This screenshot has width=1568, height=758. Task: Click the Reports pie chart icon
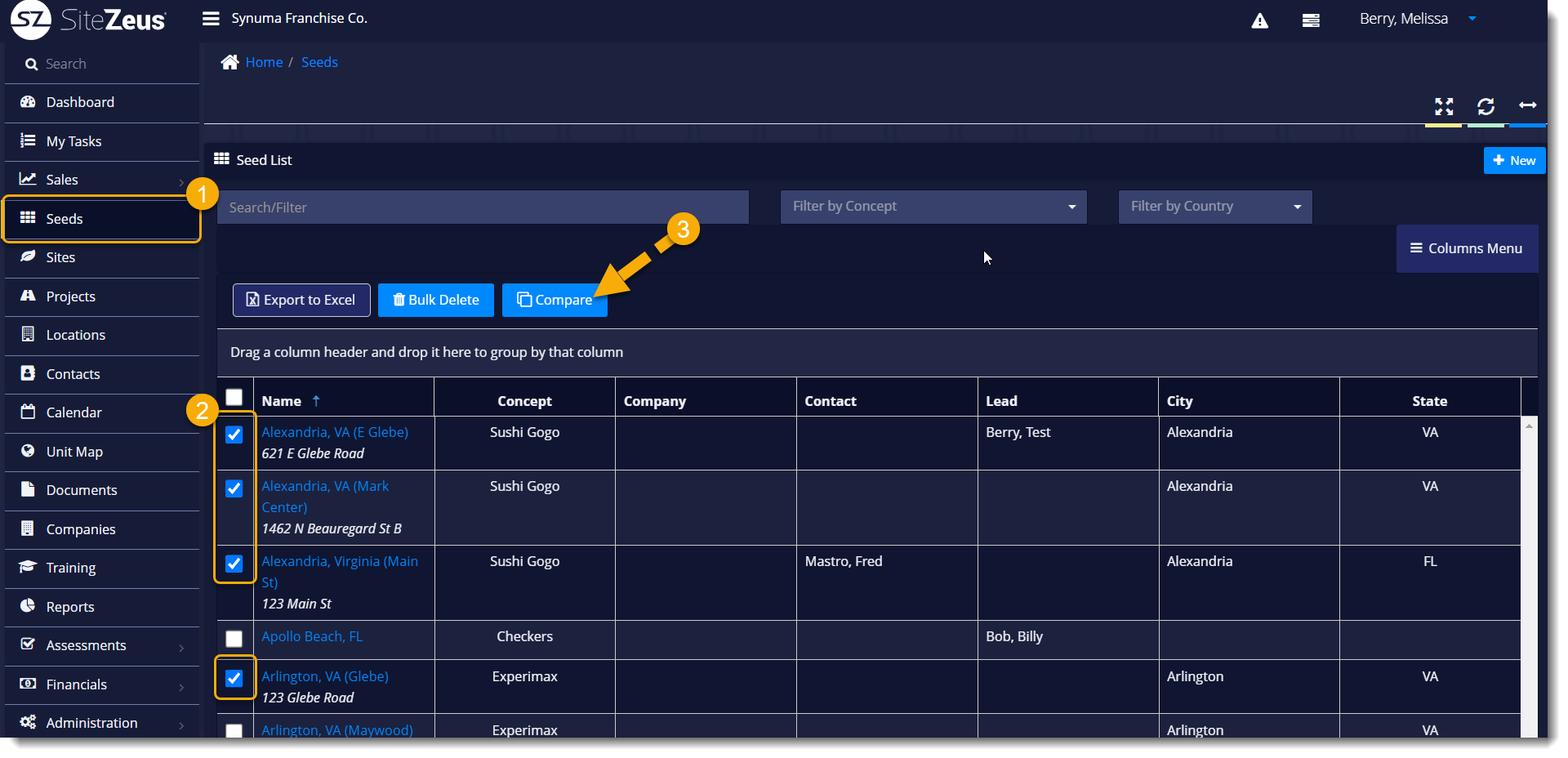point(28,606)
